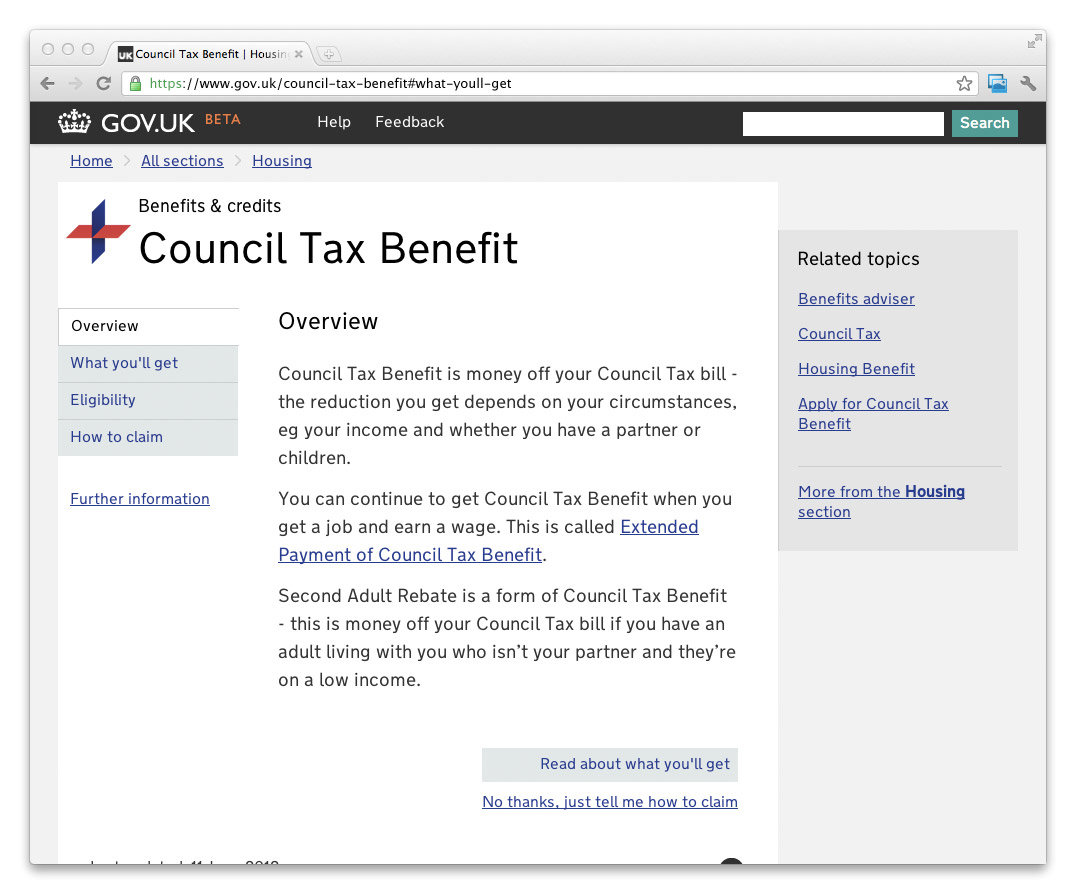Open a new tab with plus button
This screenshot has width=1077, height=895.
329,54
